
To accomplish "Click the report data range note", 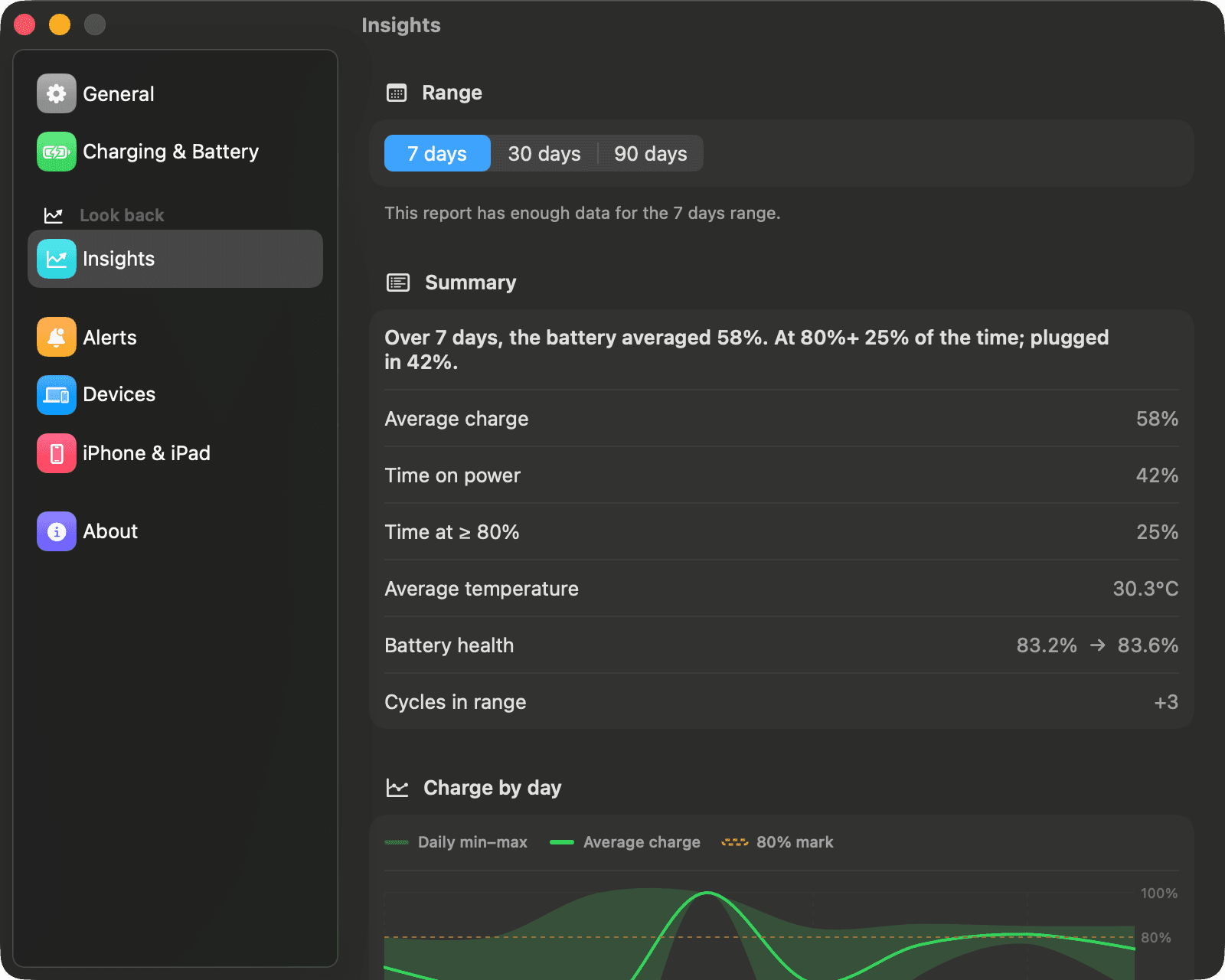I will [x=582, y=213].
